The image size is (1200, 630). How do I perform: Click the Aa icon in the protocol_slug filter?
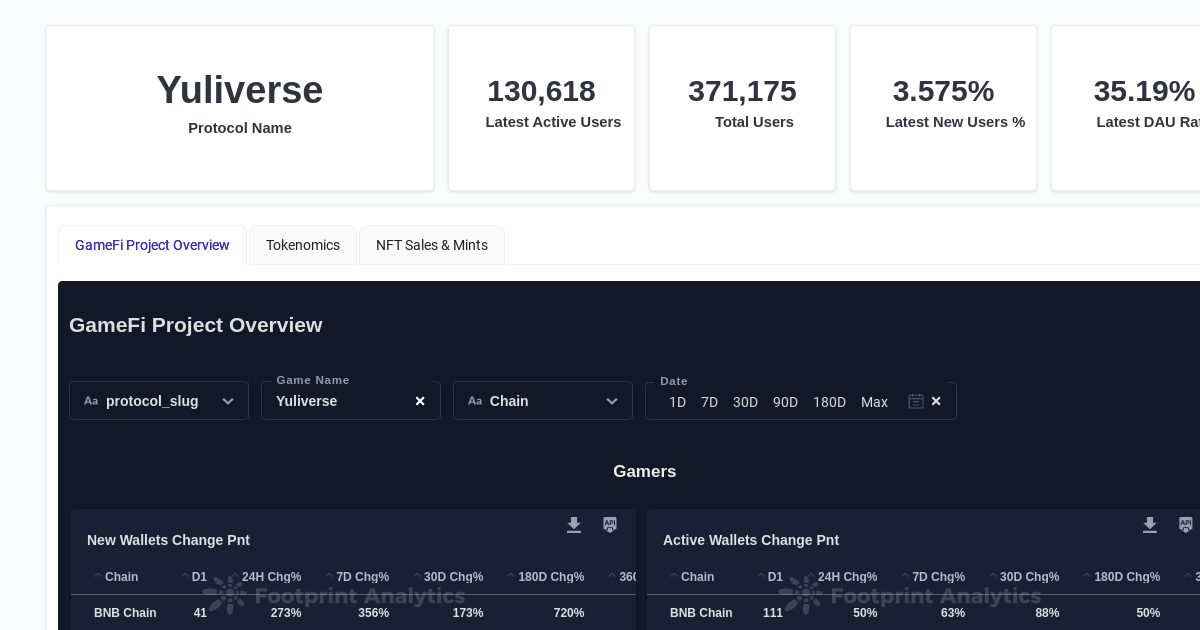pyautogui.click(x=91, y=401)
